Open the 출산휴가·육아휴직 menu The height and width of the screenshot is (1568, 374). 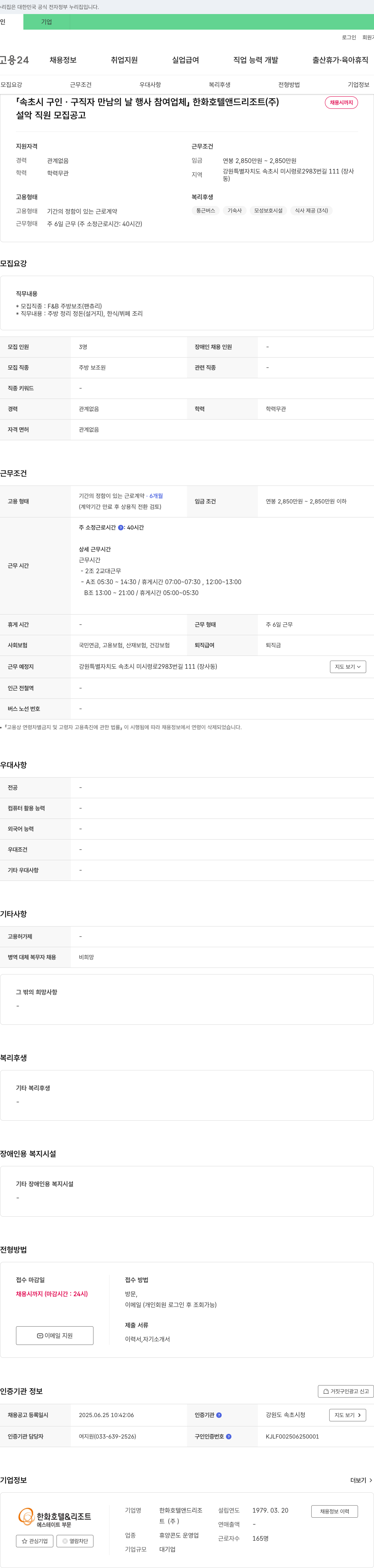tap(340, 60)
